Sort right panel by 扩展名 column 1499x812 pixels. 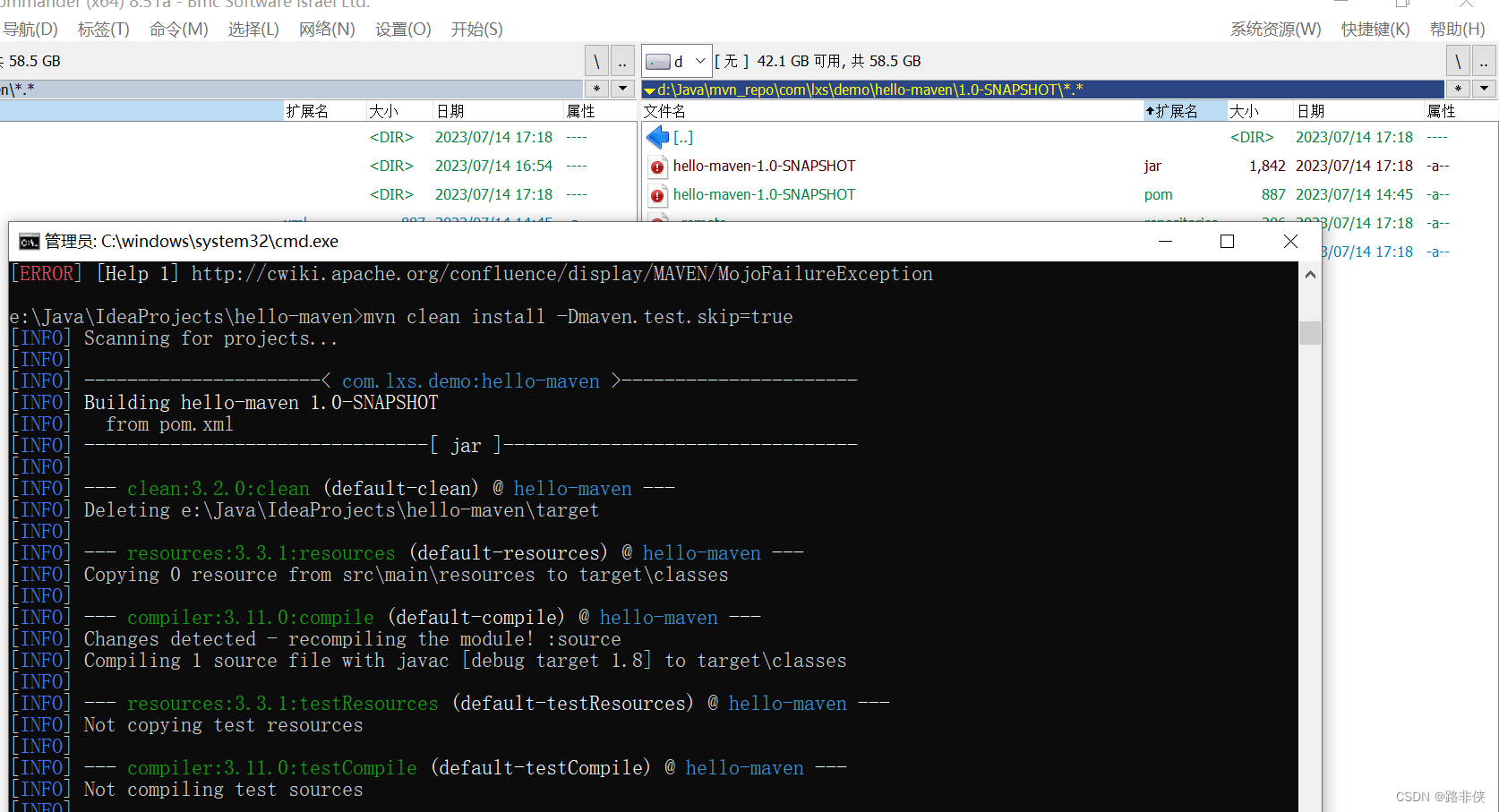pyautogui.click(x=1185, y=111)
